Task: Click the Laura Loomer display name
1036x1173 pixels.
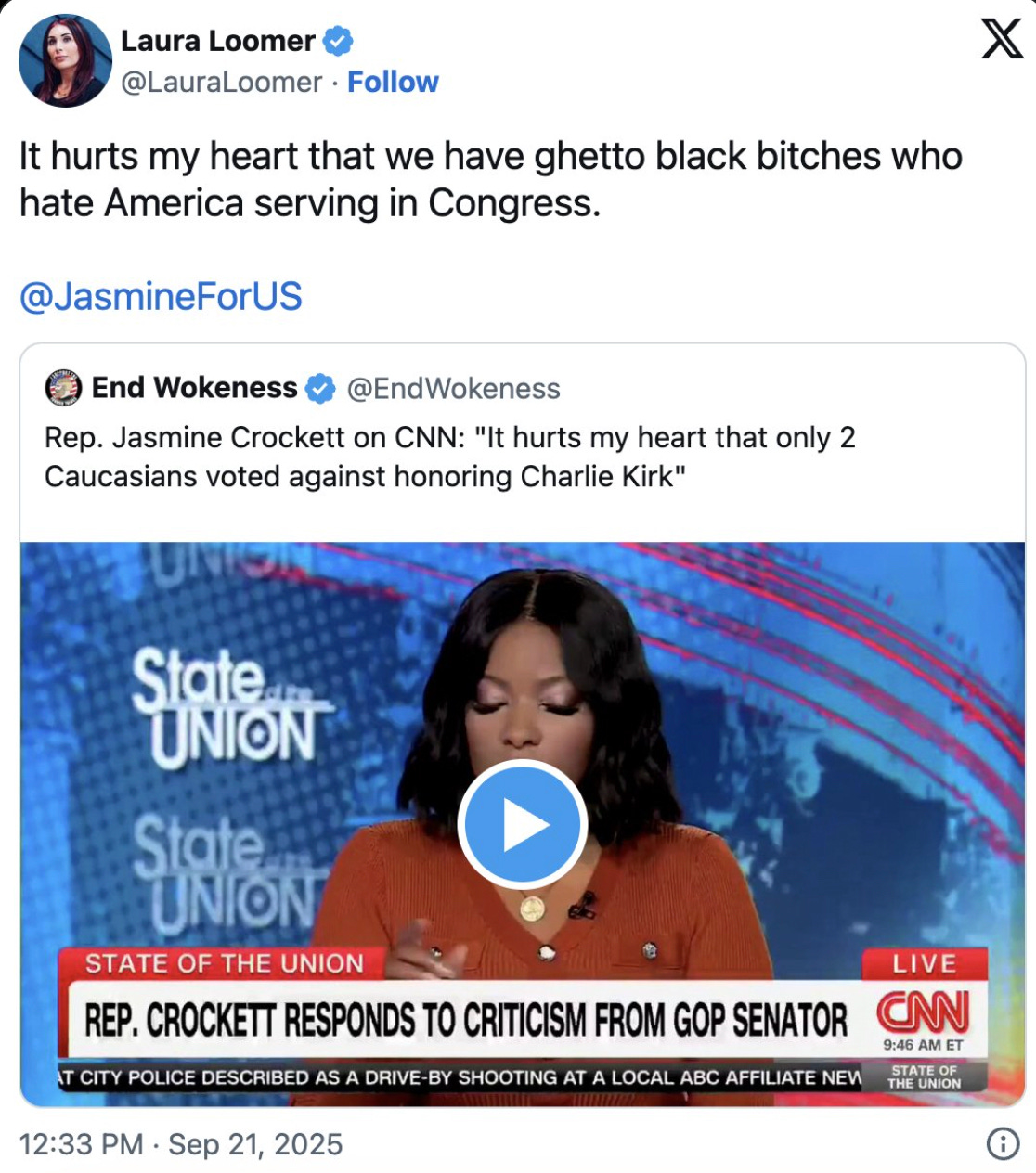Action: pyautogui.click(x=218, y=41)
